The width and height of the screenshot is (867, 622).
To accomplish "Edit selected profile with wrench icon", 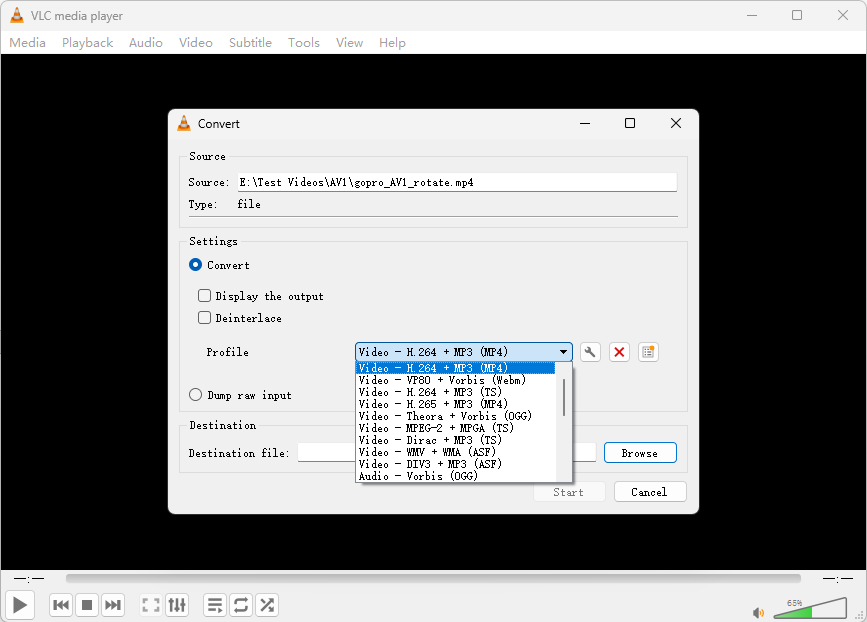I will 591,352.
